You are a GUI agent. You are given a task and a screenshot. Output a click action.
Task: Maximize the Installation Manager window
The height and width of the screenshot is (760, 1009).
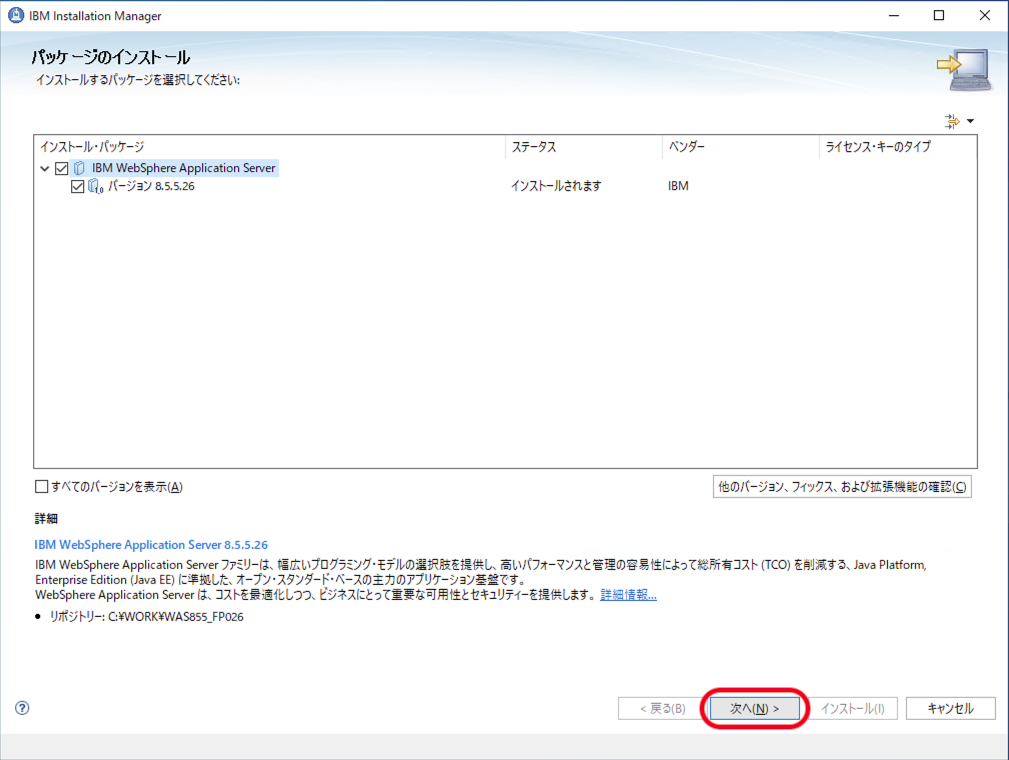click(939, 15)
